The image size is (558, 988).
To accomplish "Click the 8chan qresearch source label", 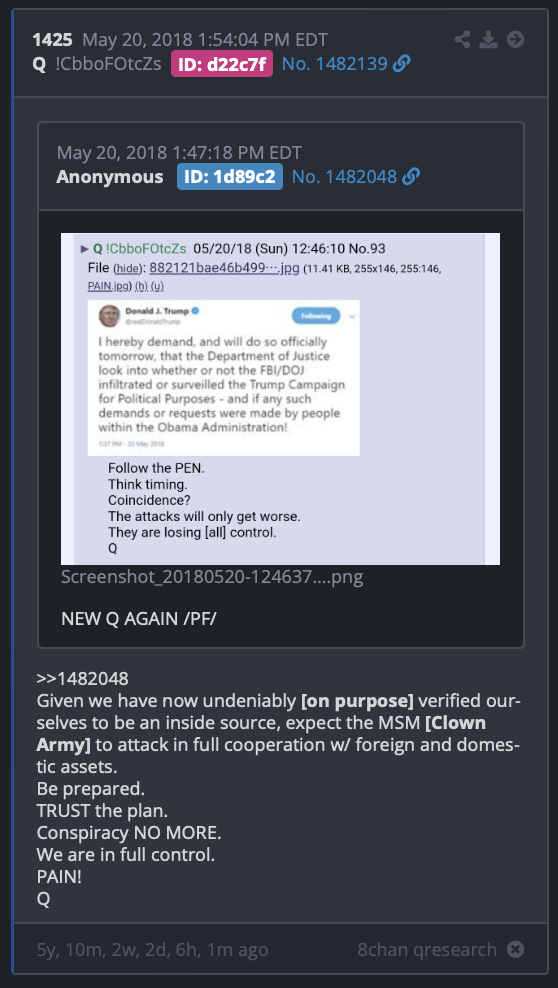I will coord(427,949).
